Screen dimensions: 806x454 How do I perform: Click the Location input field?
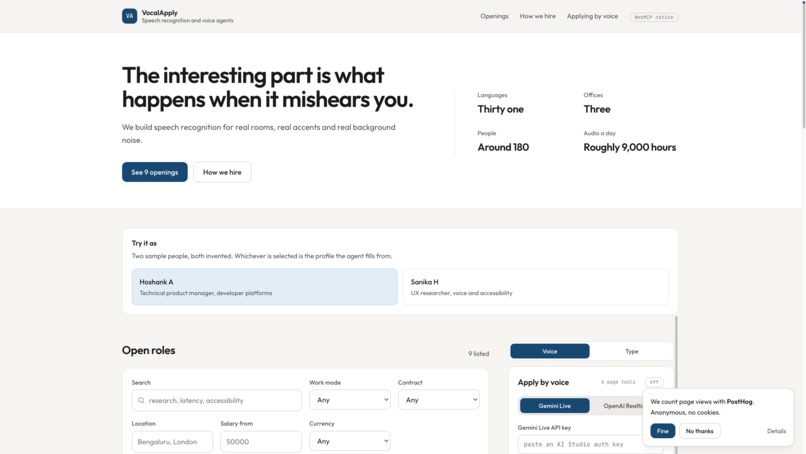pos(172,442)
